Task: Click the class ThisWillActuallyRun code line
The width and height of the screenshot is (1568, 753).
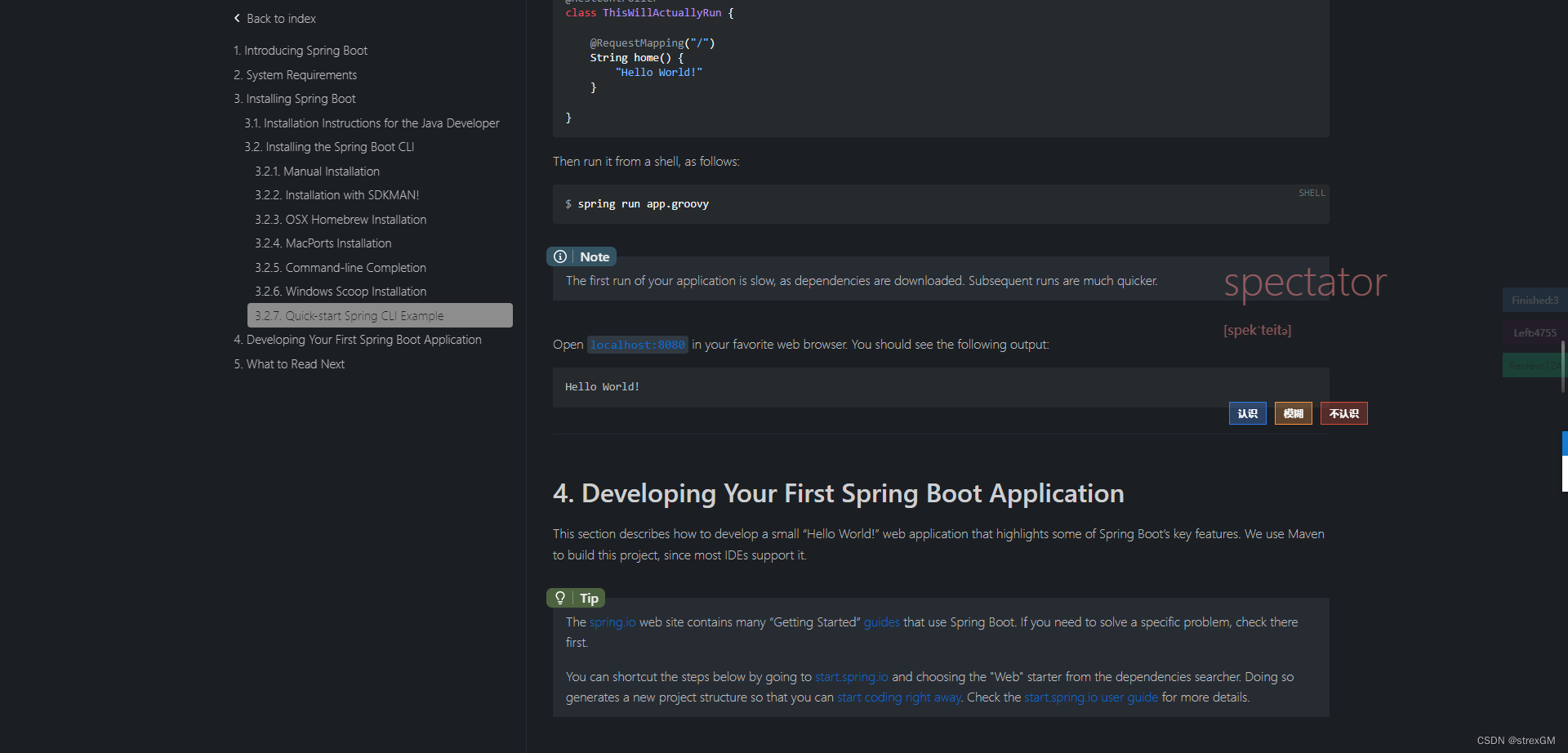Action: 649,13
